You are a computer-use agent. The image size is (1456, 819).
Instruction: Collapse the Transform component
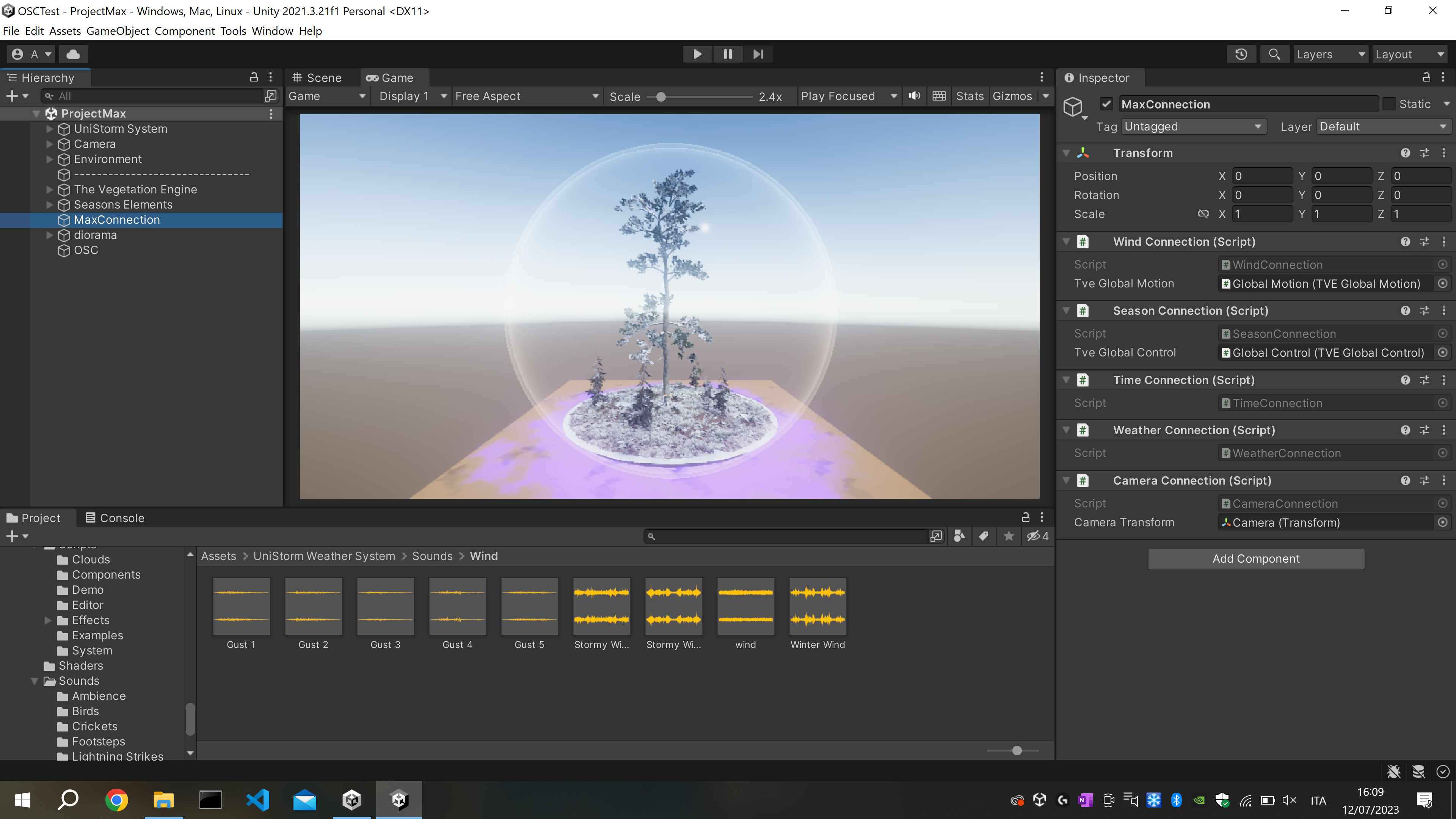(x=1066, y=153)
